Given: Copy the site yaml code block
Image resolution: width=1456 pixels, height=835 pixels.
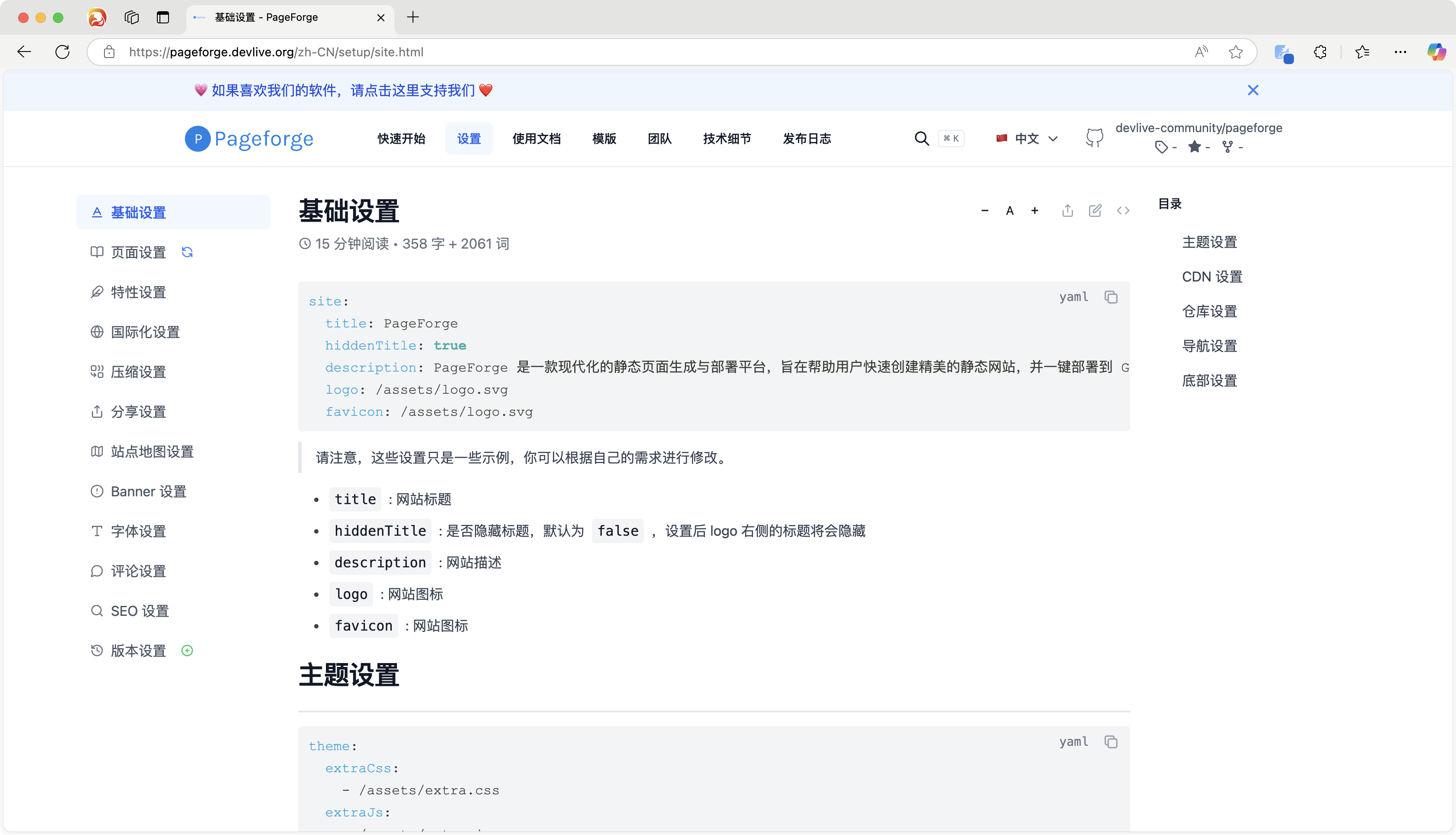Looking at the screenshot, I should [x=1111, y=297].
